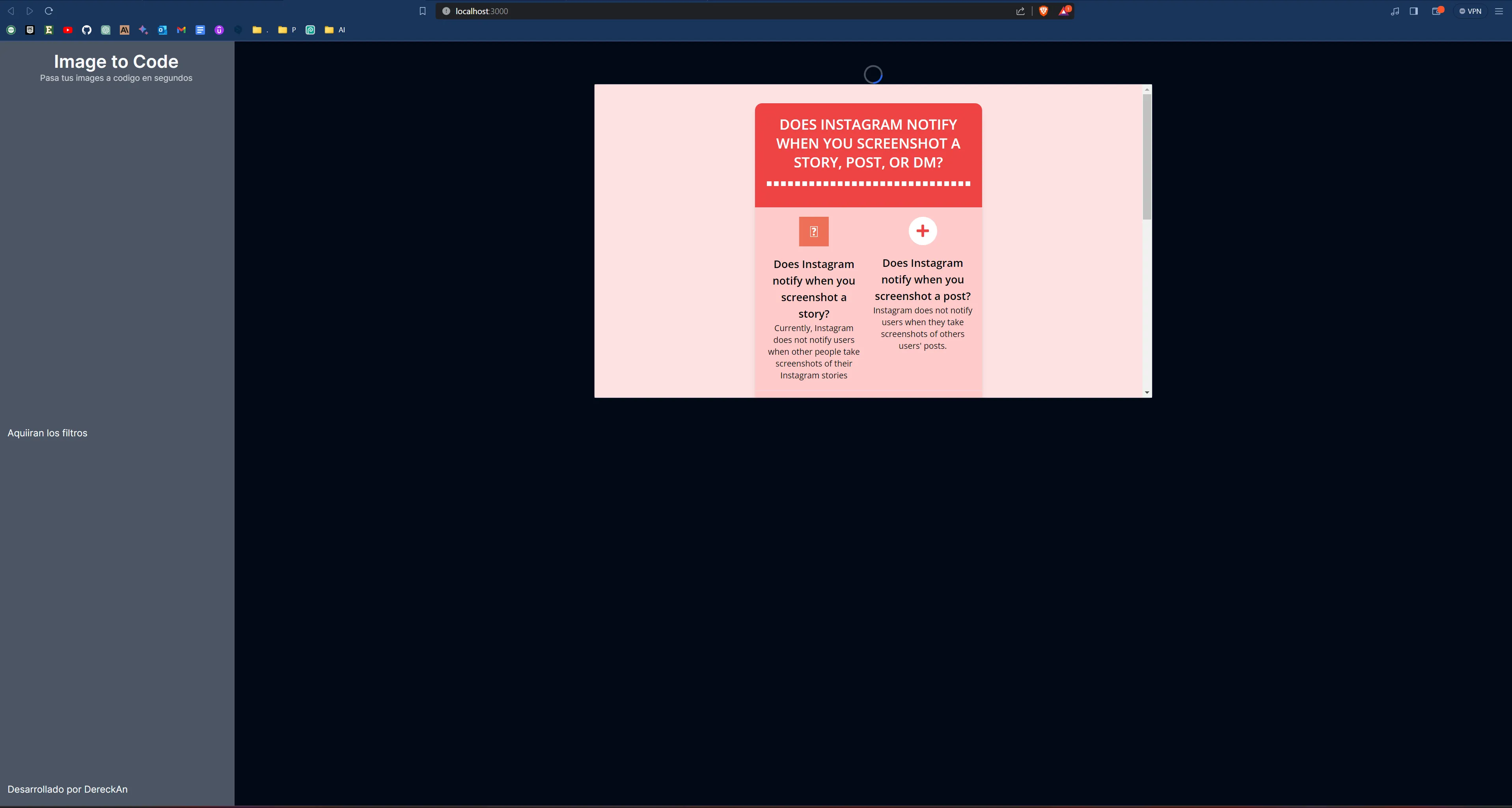The width and height of the screenshot is (1512, 808).
Task: Click paragraph starting 'Currently, Instagram does not notify'
Action: point(813,352)
